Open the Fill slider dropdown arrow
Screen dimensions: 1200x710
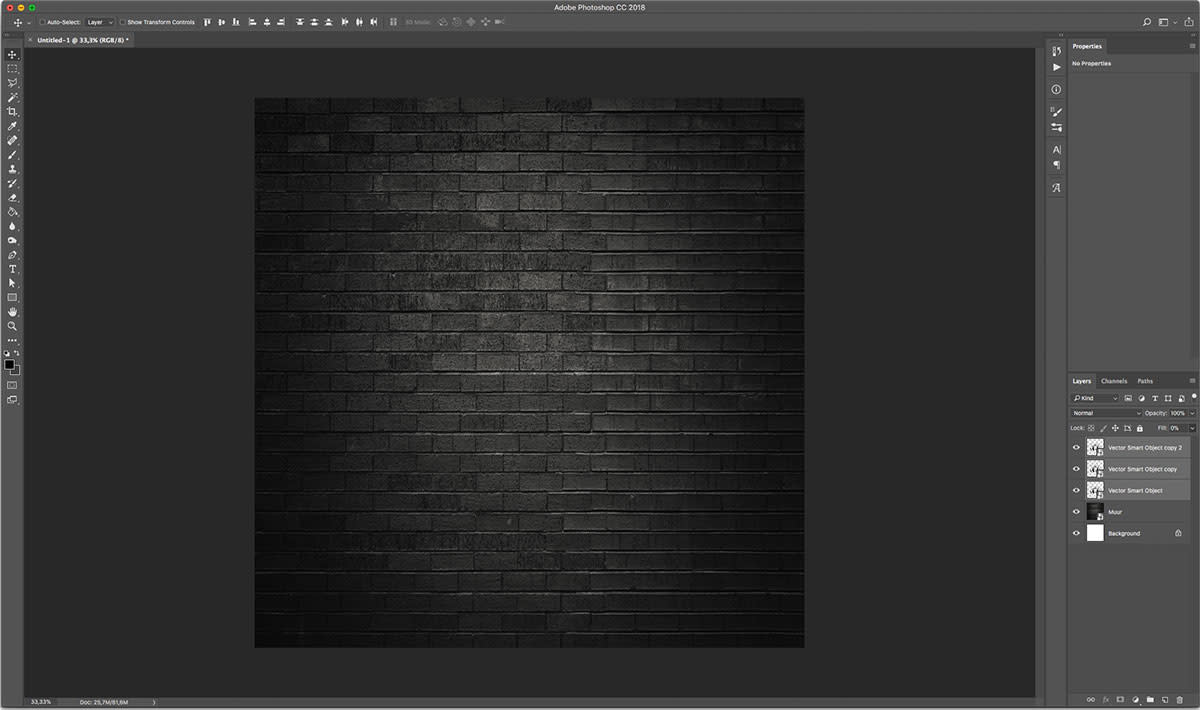coord(1192,428)
